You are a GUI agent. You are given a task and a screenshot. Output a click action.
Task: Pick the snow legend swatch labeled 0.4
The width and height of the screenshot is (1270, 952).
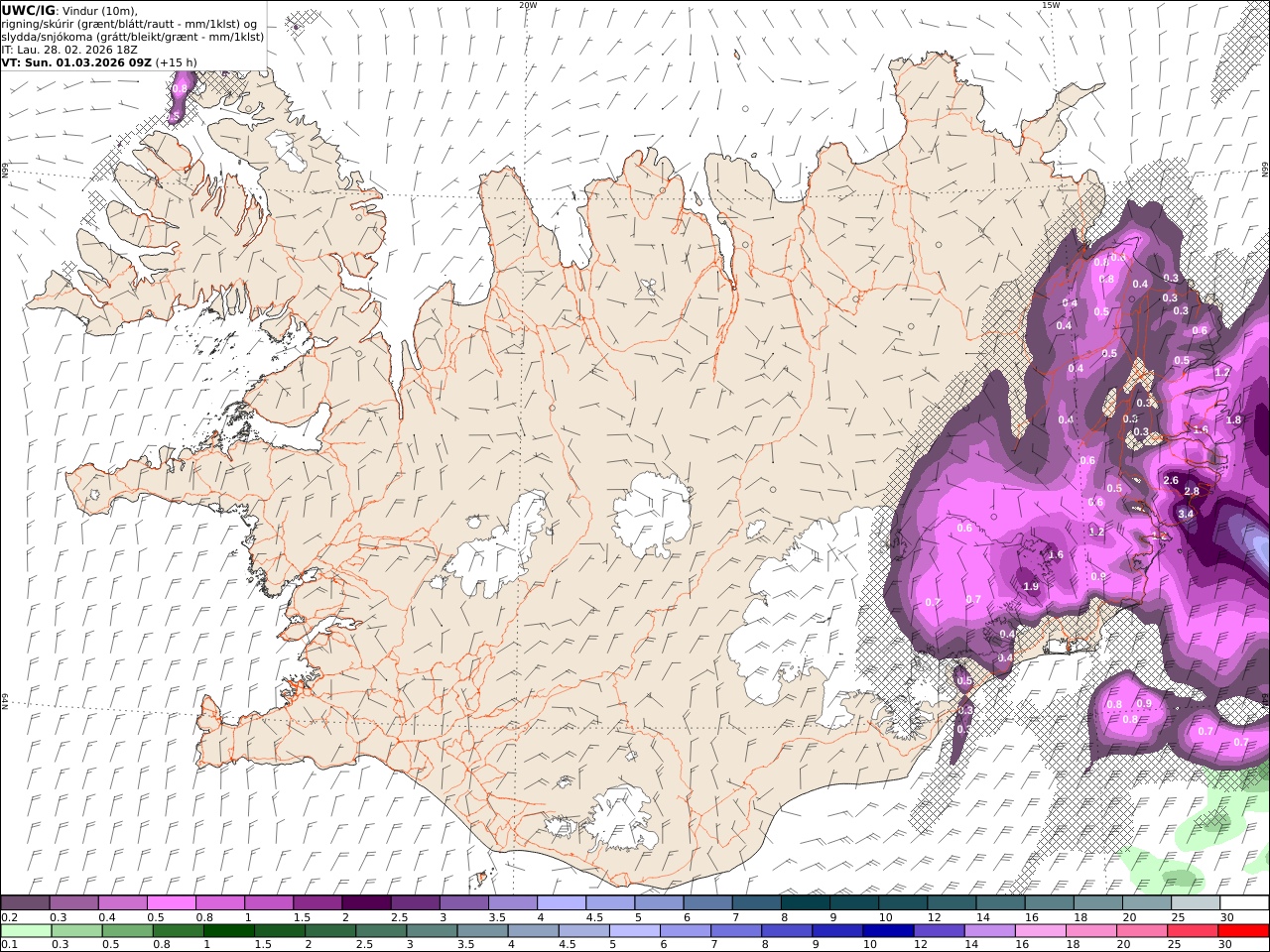pyautogui.click(x=122, y=903)
